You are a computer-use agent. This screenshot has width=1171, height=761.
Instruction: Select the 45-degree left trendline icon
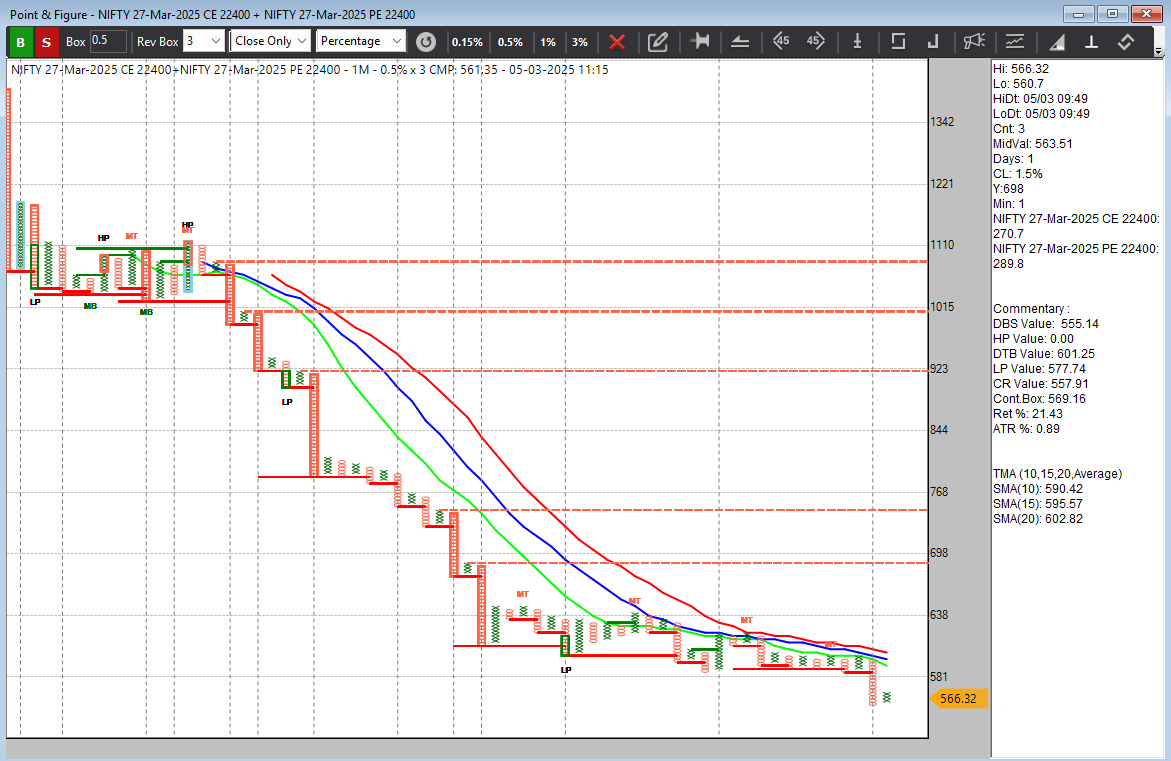point(781,43)
